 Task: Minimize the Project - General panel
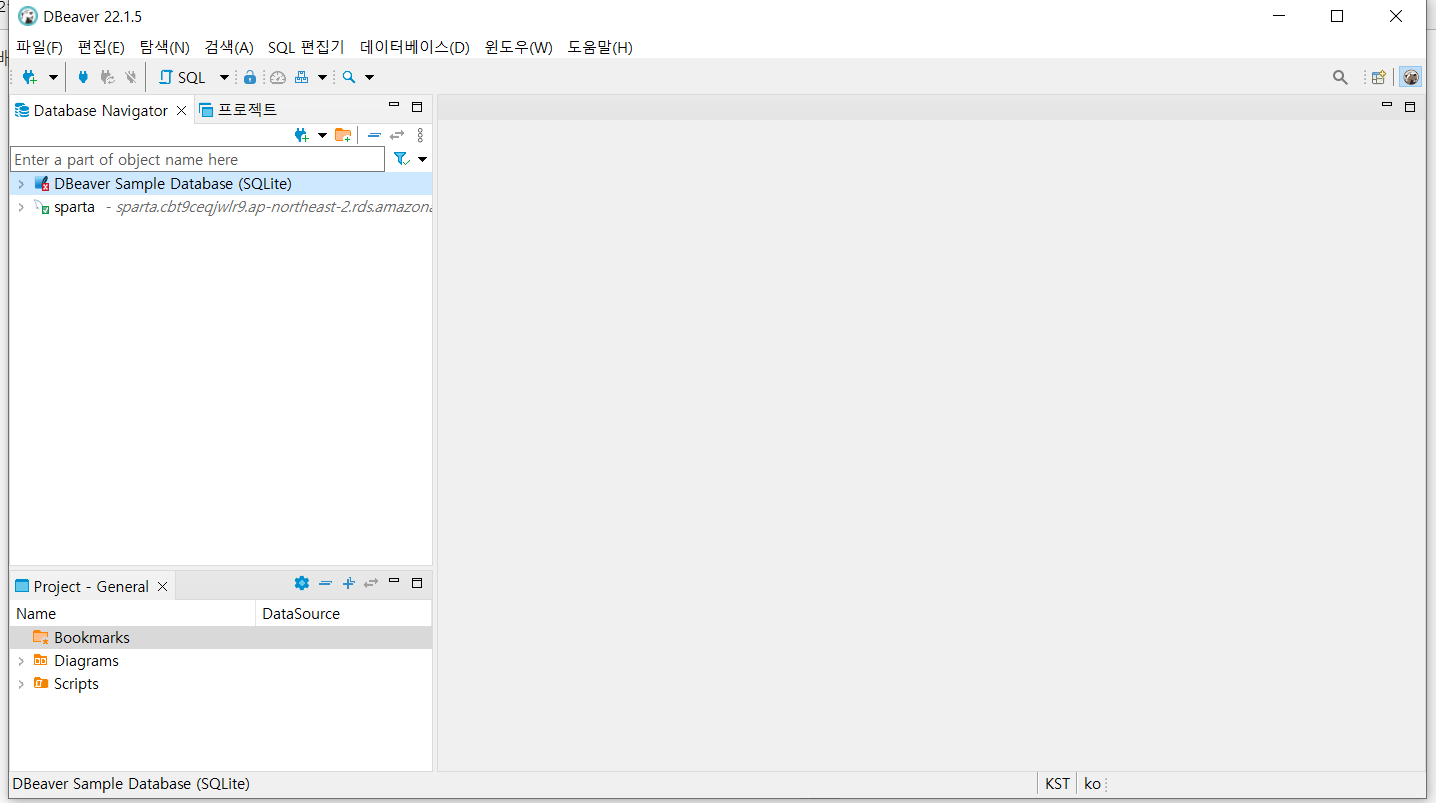[394, 582]
